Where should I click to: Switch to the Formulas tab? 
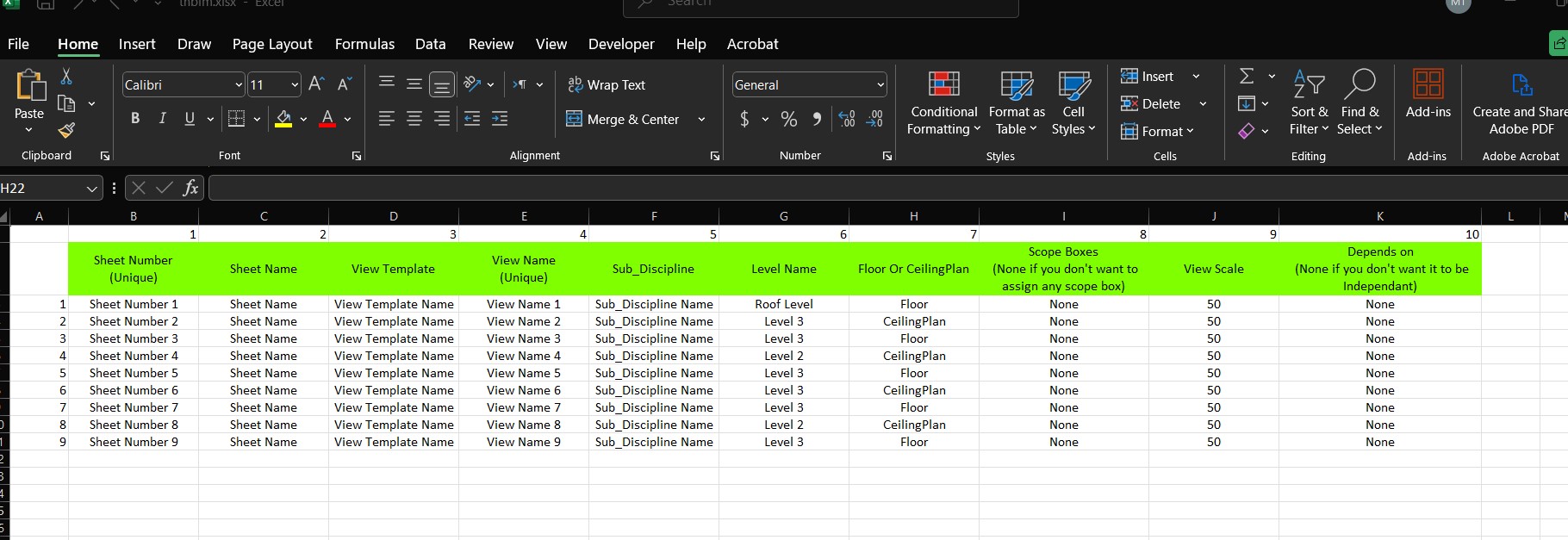click(364, 44)
